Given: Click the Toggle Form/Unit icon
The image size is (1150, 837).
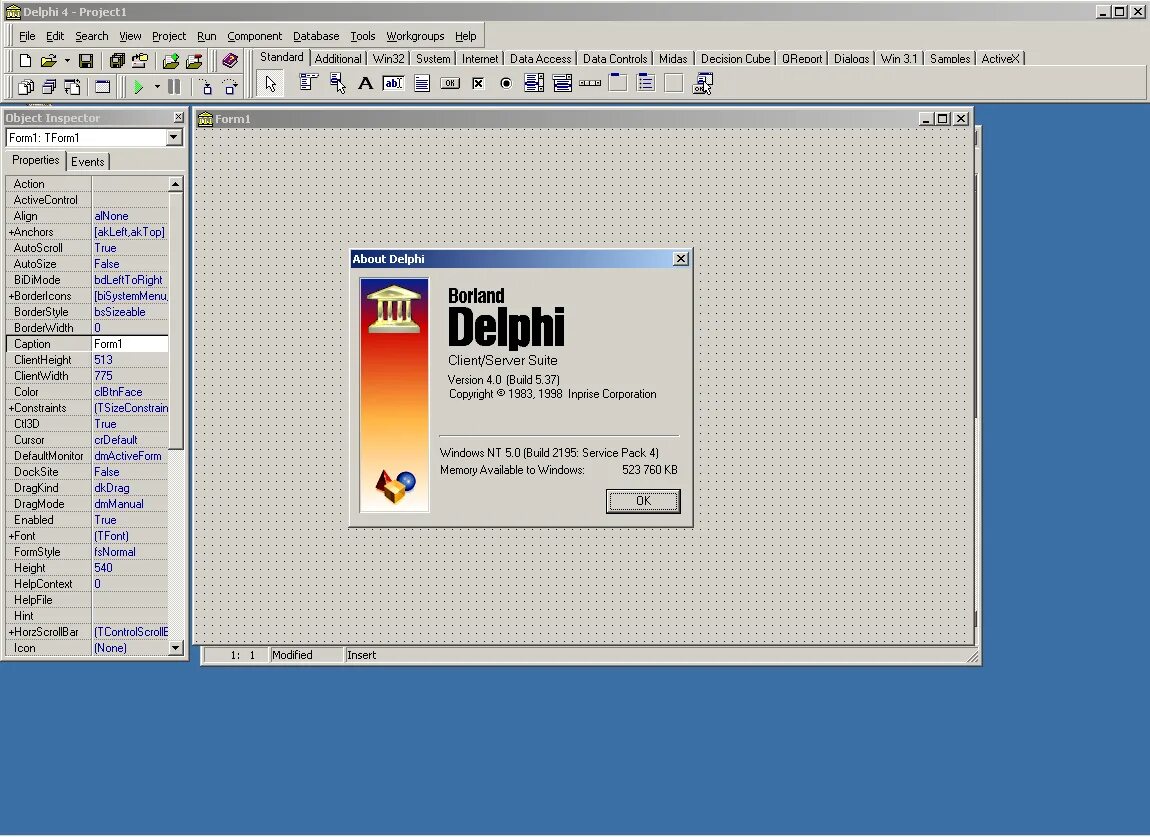Looking at the screenshot, I should [x=72, y=87].
